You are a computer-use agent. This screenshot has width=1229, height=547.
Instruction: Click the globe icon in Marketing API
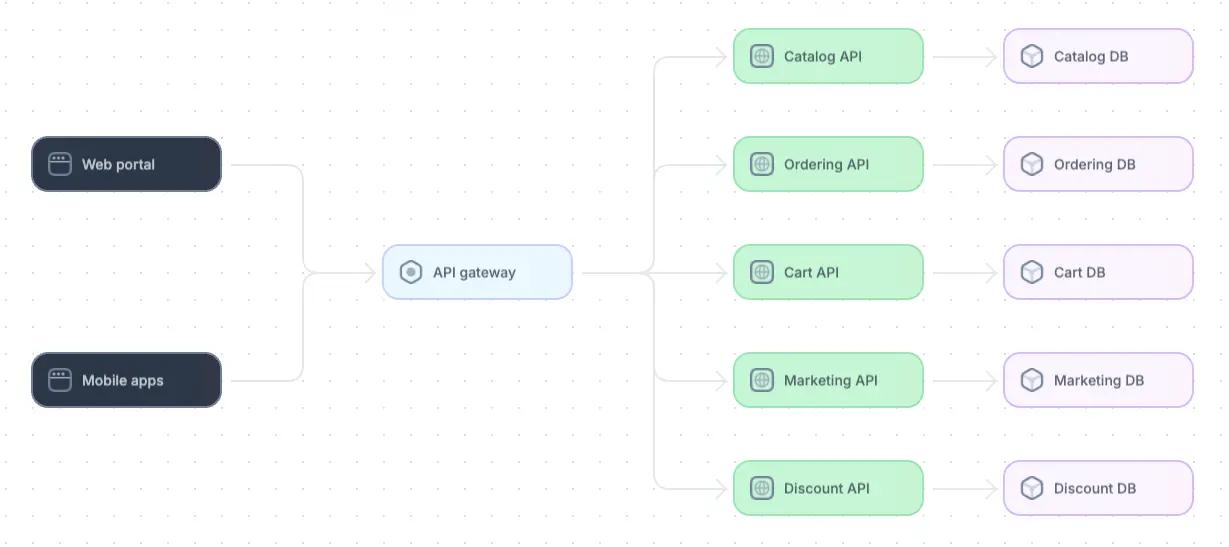762,380
